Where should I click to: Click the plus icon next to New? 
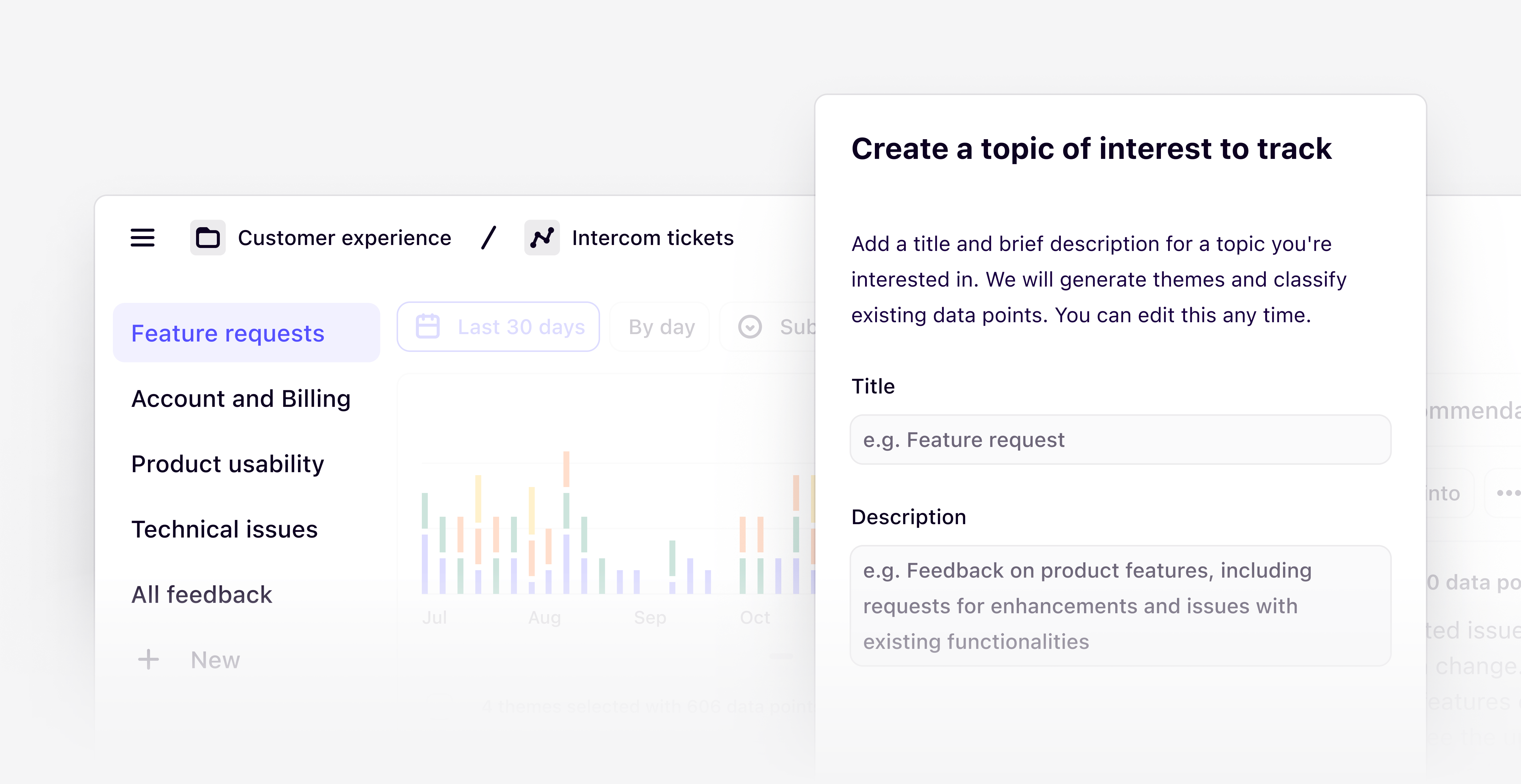(148, 660)
